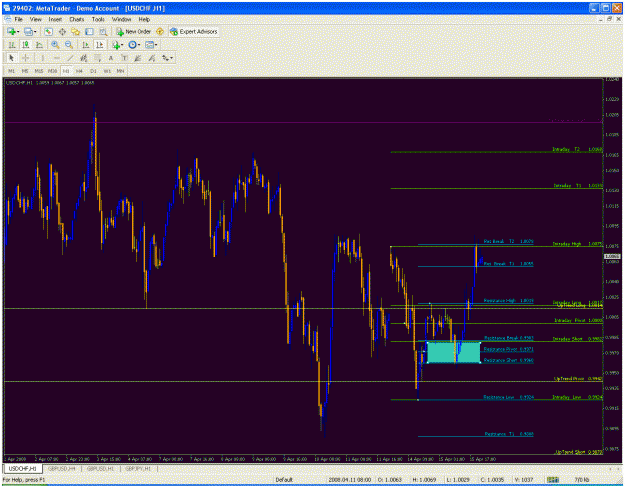Screen dimensions: 625x486
Task: Click the New Order button
Action: tap(134, 31)
